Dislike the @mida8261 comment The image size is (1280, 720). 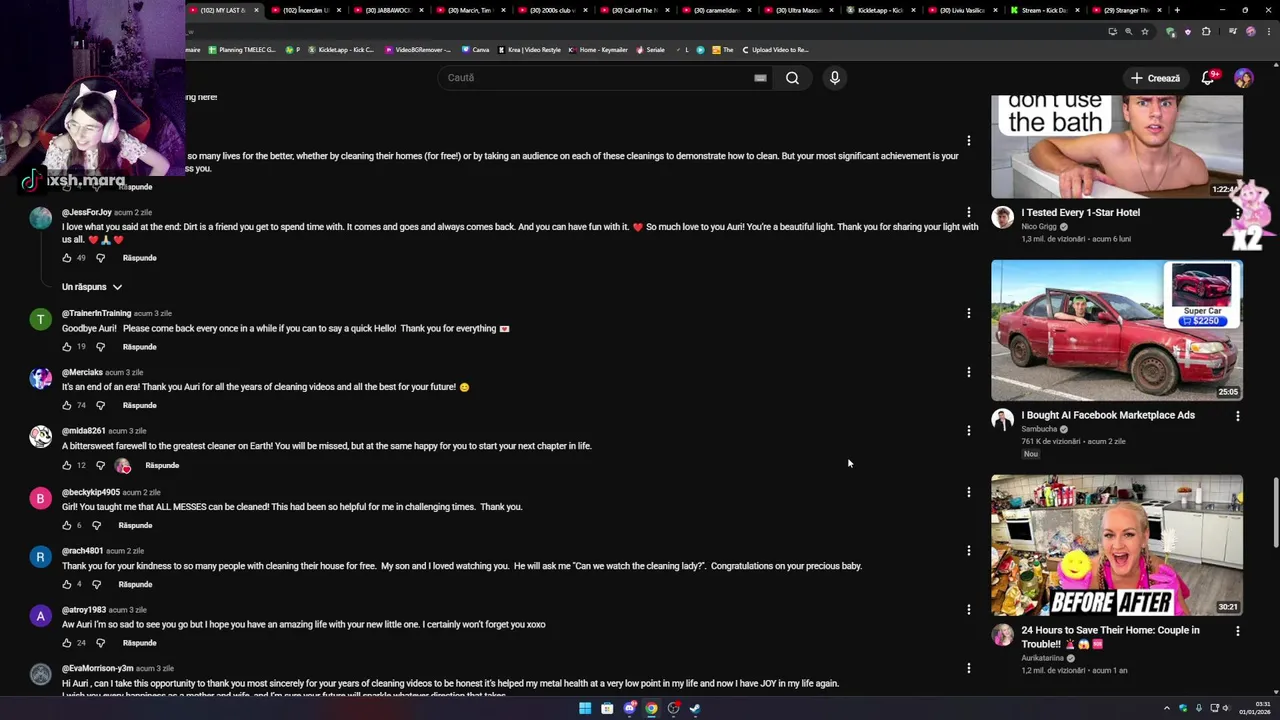[x=100, y=465]
